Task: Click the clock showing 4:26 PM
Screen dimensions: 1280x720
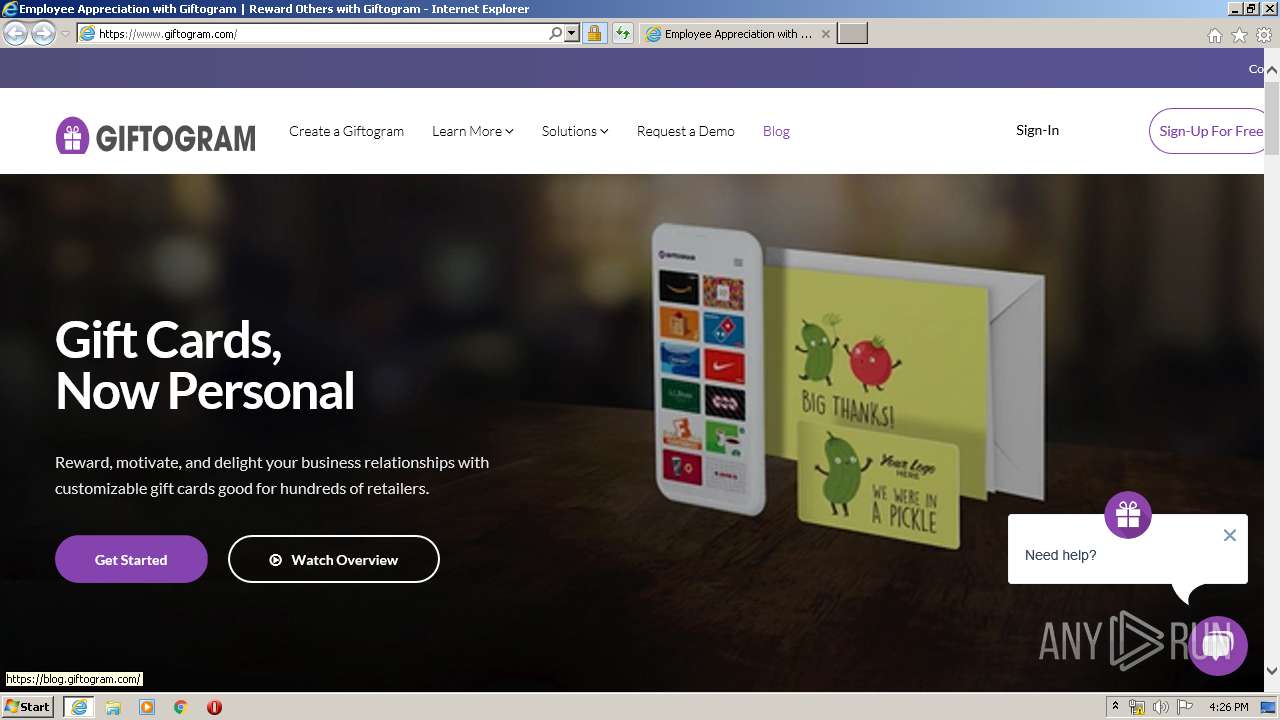Action: [1229, 707]
